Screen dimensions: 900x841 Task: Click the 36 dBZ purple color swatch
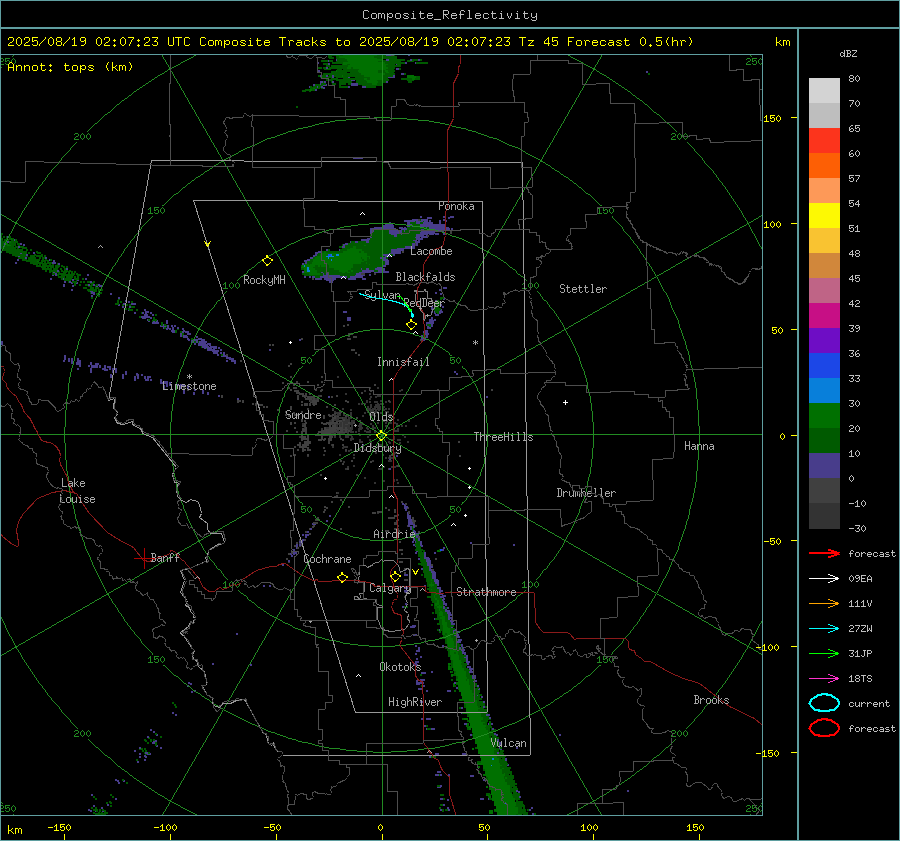click(x=824, y=340)
